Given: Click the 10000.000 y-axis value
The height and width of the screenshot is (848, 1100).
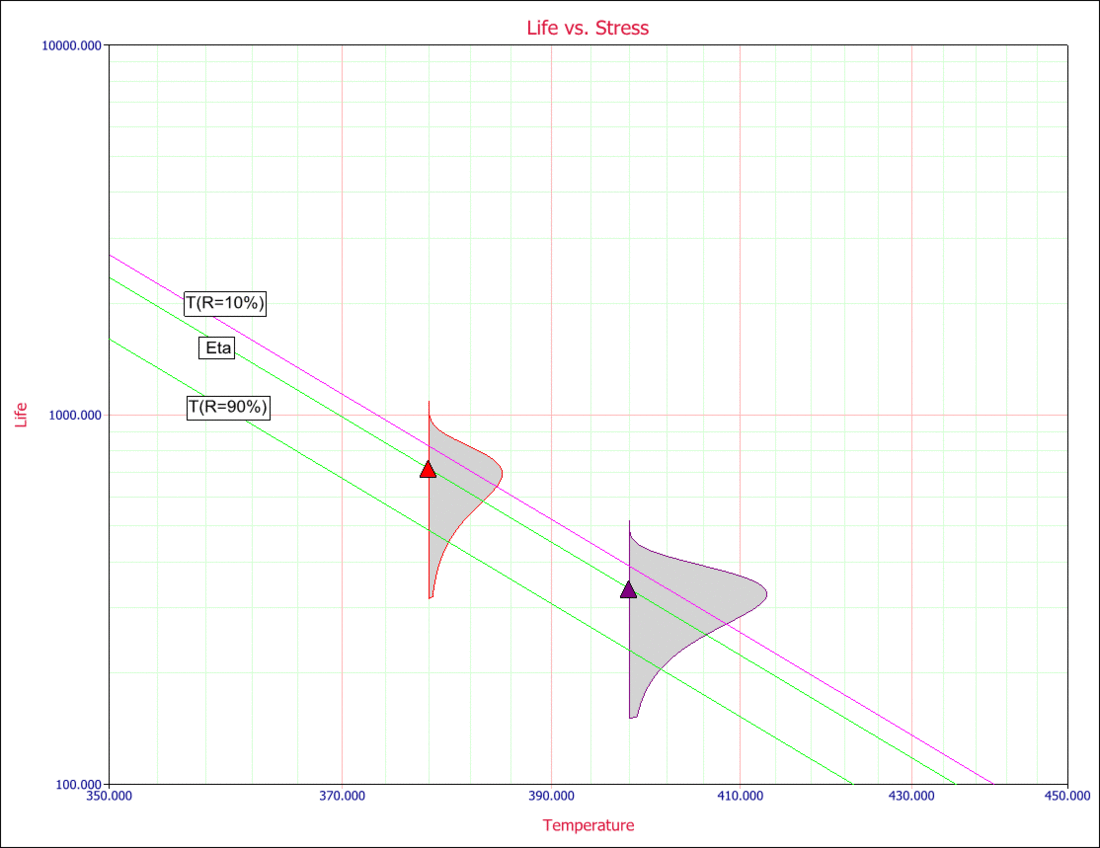Looking at the screenshot, I should coord(72,46).
